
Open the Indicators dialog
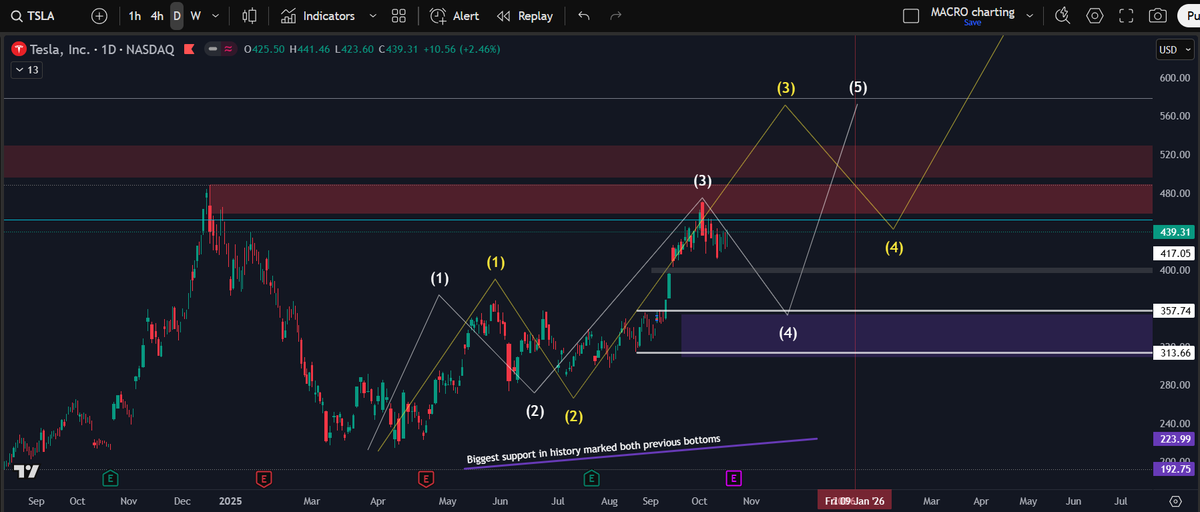(317, 16)
